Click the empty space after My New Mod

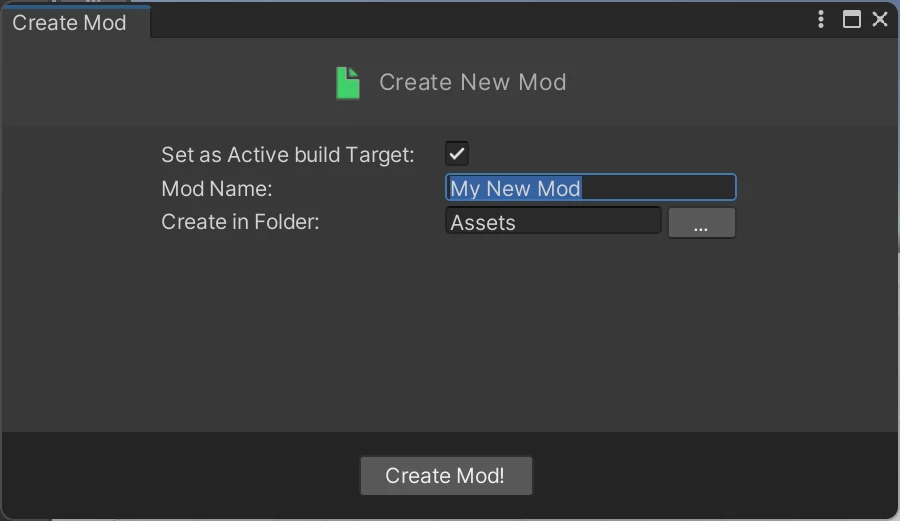coord(658,188)
